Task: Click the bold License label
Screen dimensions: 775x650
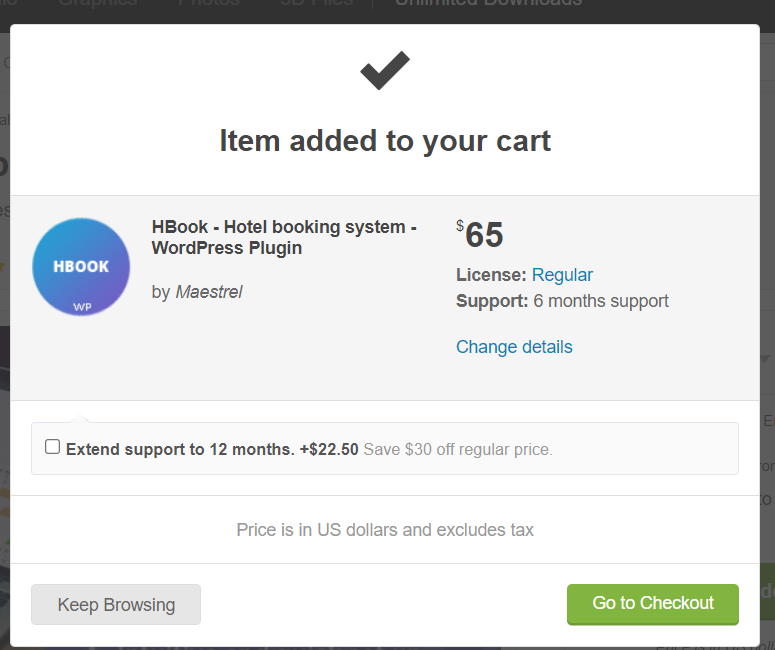Action: click(x=491, y=275)
